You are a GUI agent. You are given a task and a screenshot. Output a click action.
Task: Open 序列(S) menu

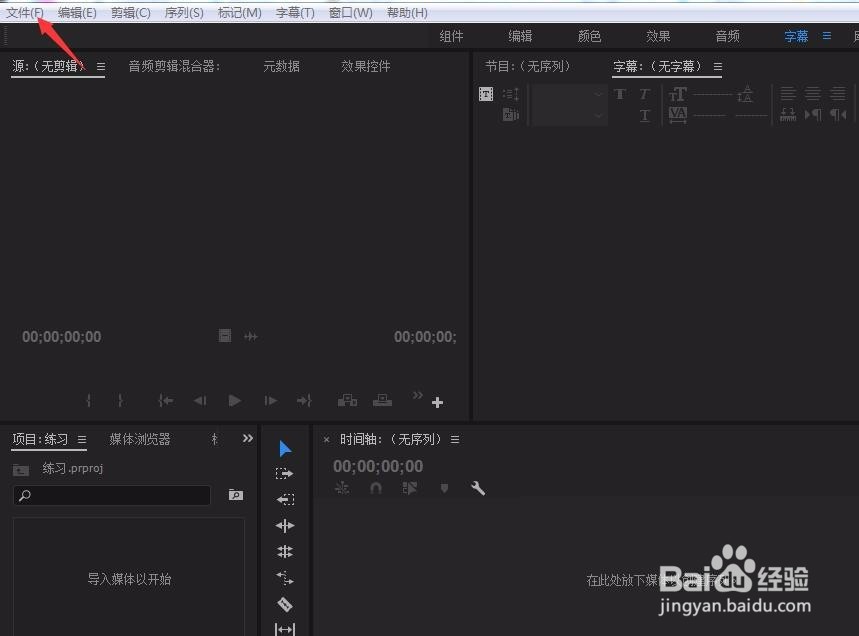click(x=184, y=13)
